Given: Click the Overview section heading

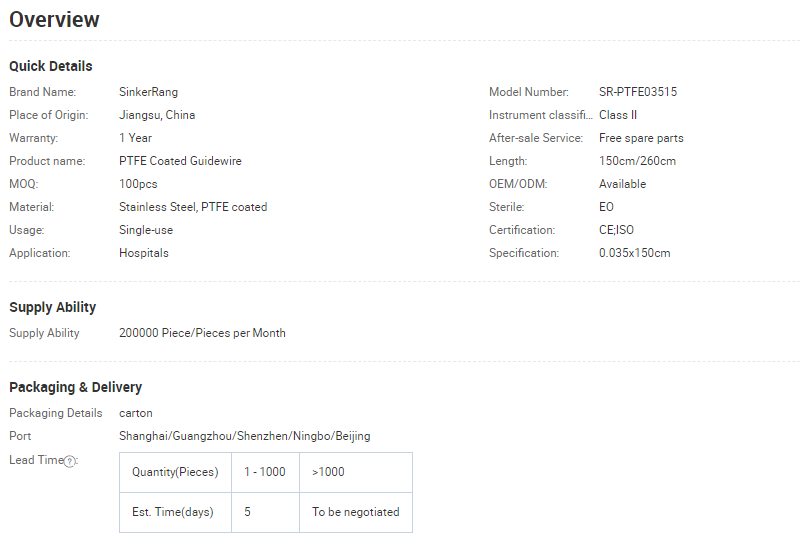Looking at the screenshot, I should (x=55, y=20).
